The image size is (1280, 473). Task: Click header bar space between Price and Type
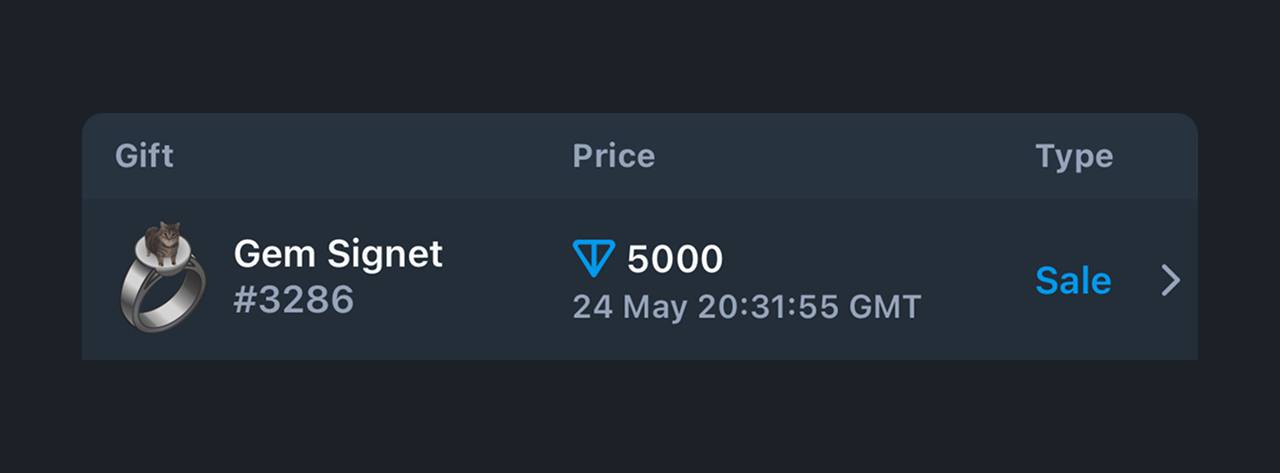point(845,156)
